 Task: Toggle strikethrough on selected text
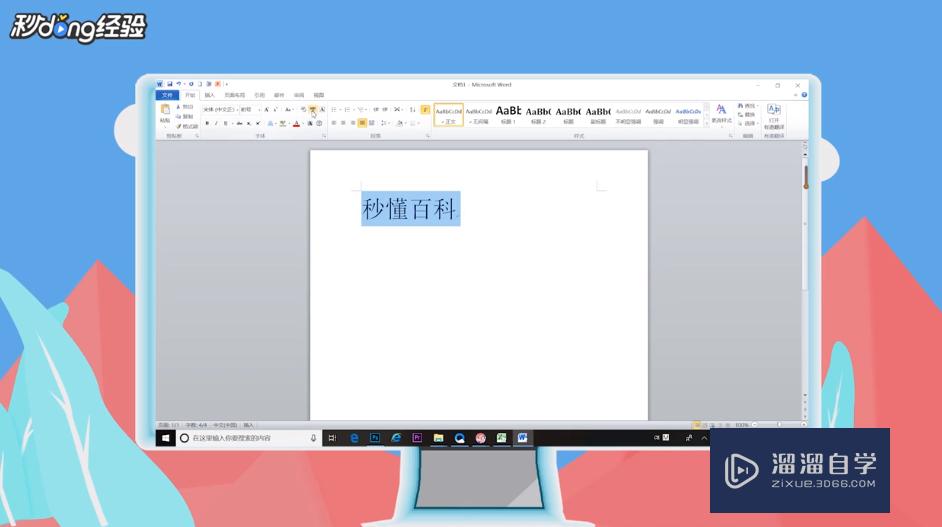point(239,123)
